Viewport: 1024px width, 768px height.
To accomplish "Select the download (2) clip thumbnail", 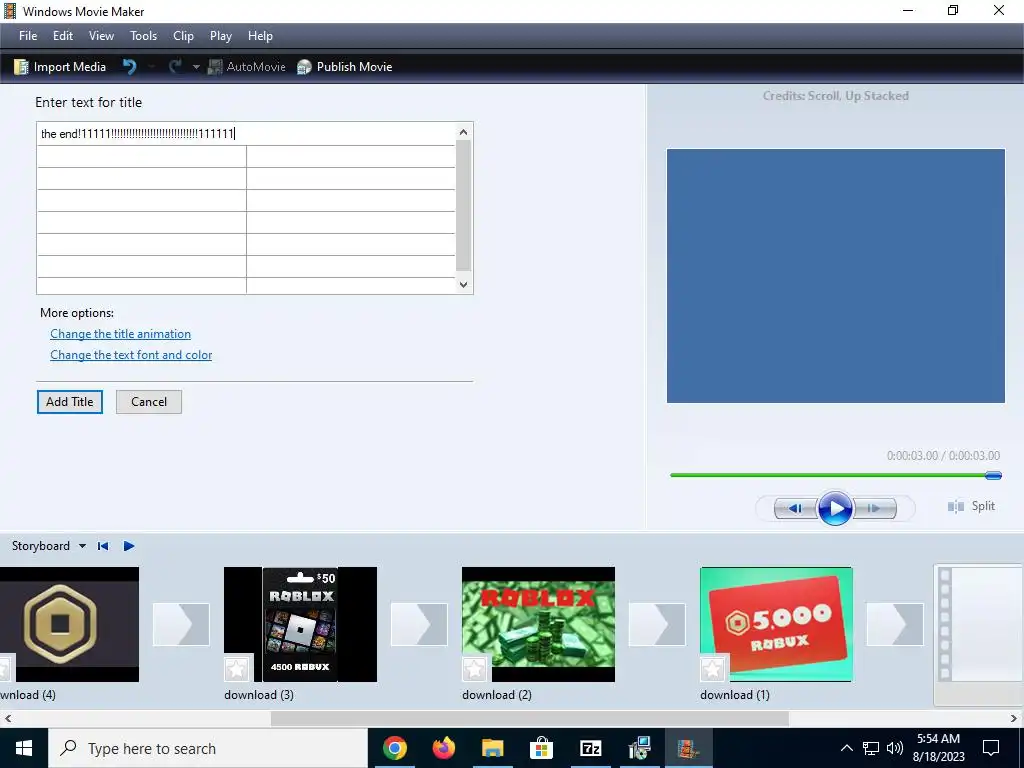I will click(538, 624).
